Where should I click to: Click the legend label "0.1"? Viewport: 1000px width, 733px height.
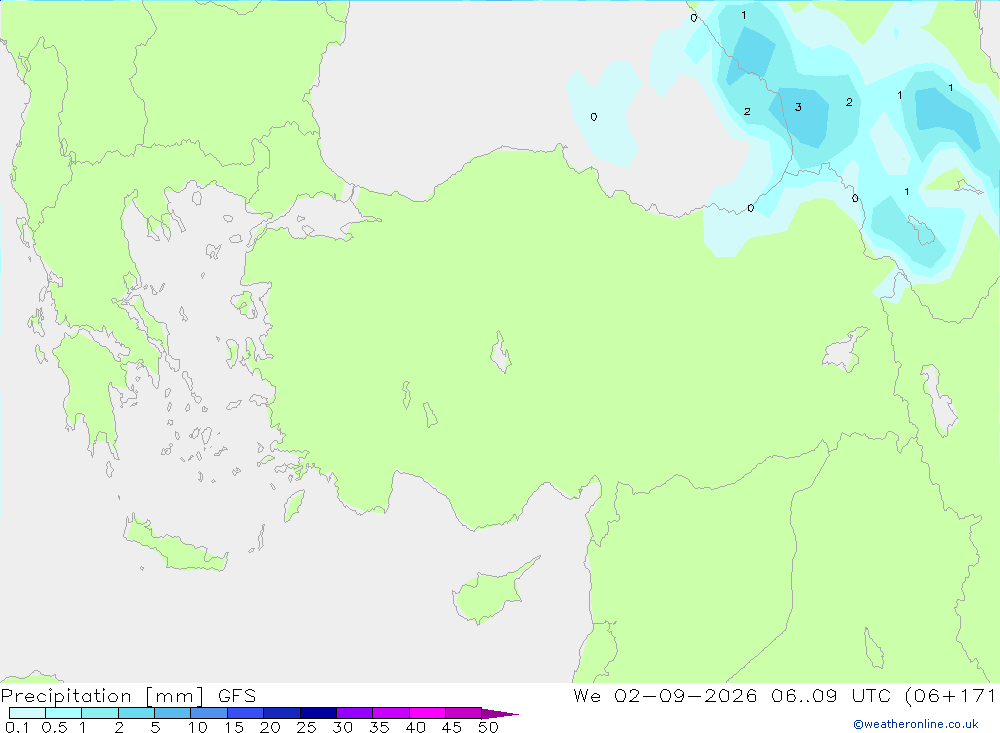[17, 727]
